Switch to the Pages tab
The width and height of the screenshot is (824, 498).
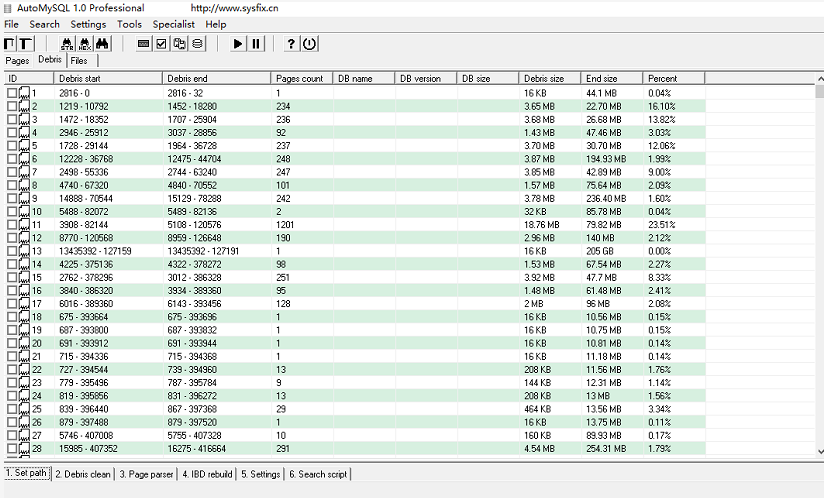[17, 60]
